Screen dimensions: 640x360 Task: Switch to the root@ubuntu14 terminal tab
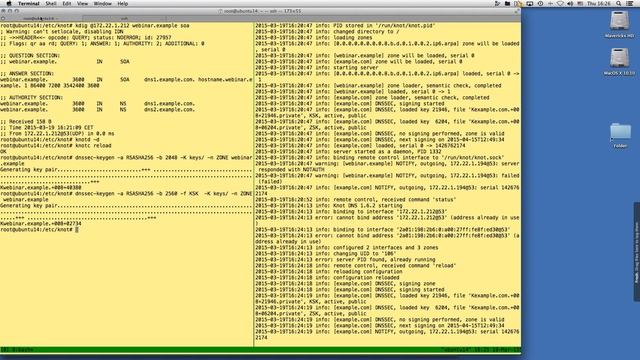[x=41, y=18]
